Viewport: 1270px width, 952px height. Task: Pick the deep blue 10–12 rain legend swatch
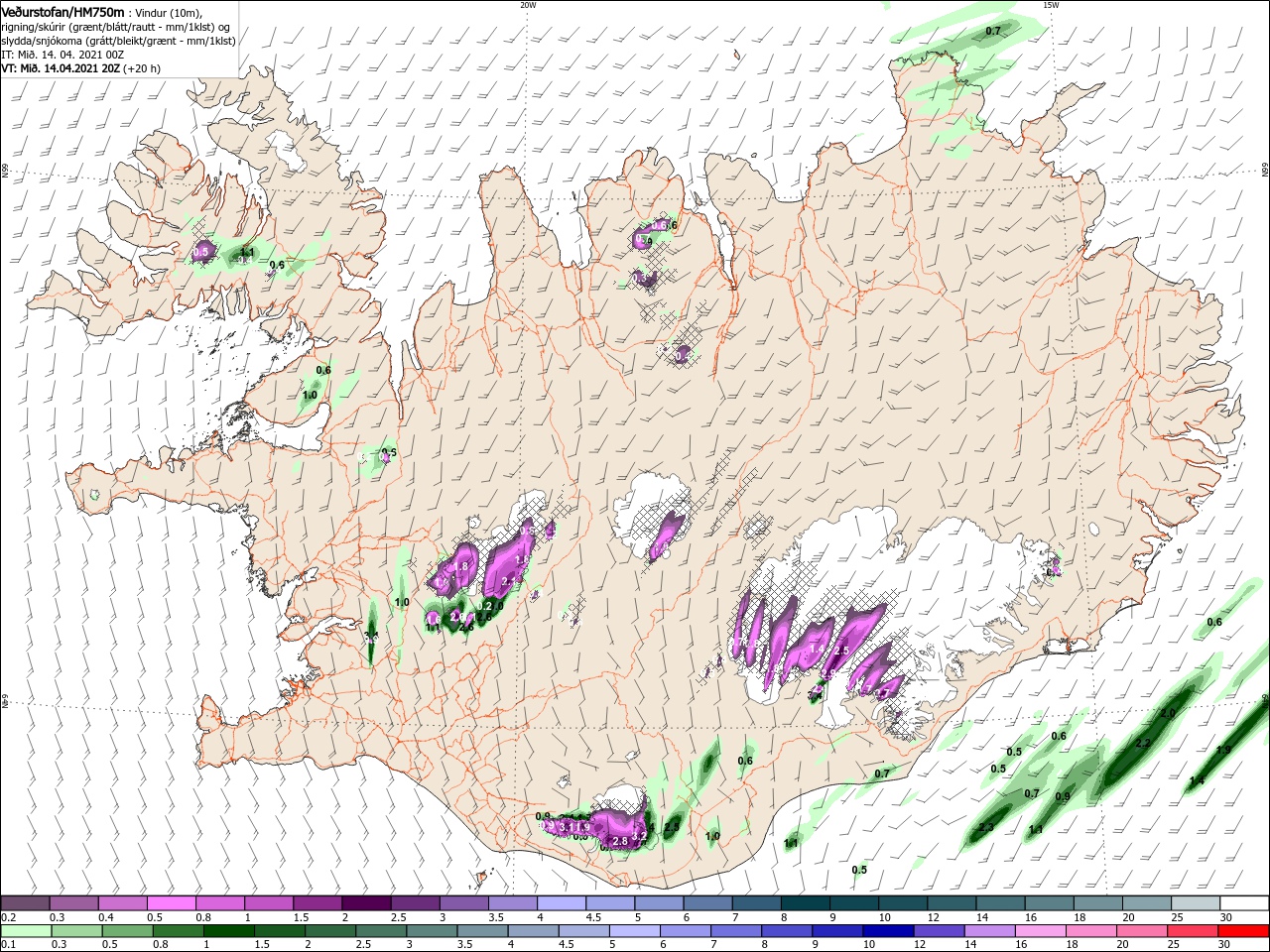coord(890,931)
